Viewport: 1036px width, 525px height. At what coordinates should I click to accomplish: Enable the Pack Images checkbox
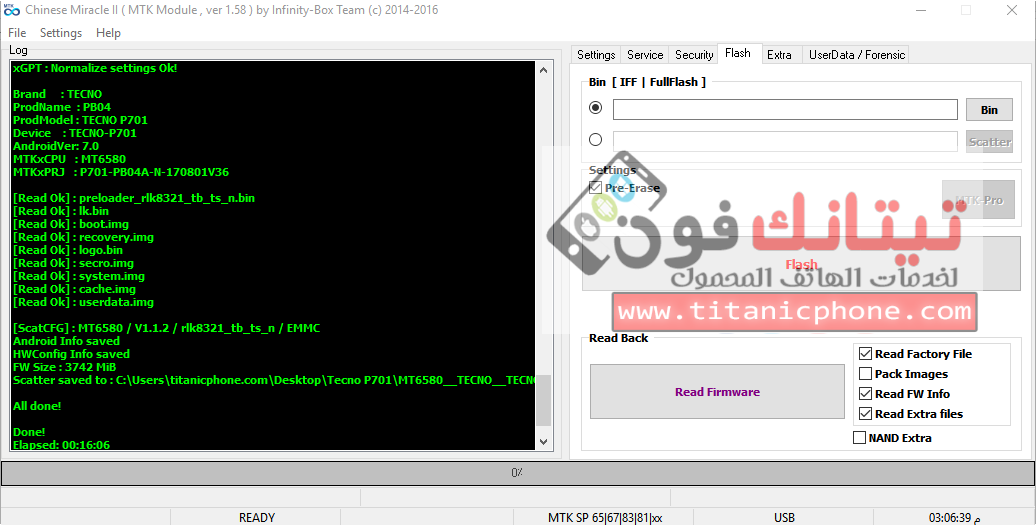pos(865,374)
